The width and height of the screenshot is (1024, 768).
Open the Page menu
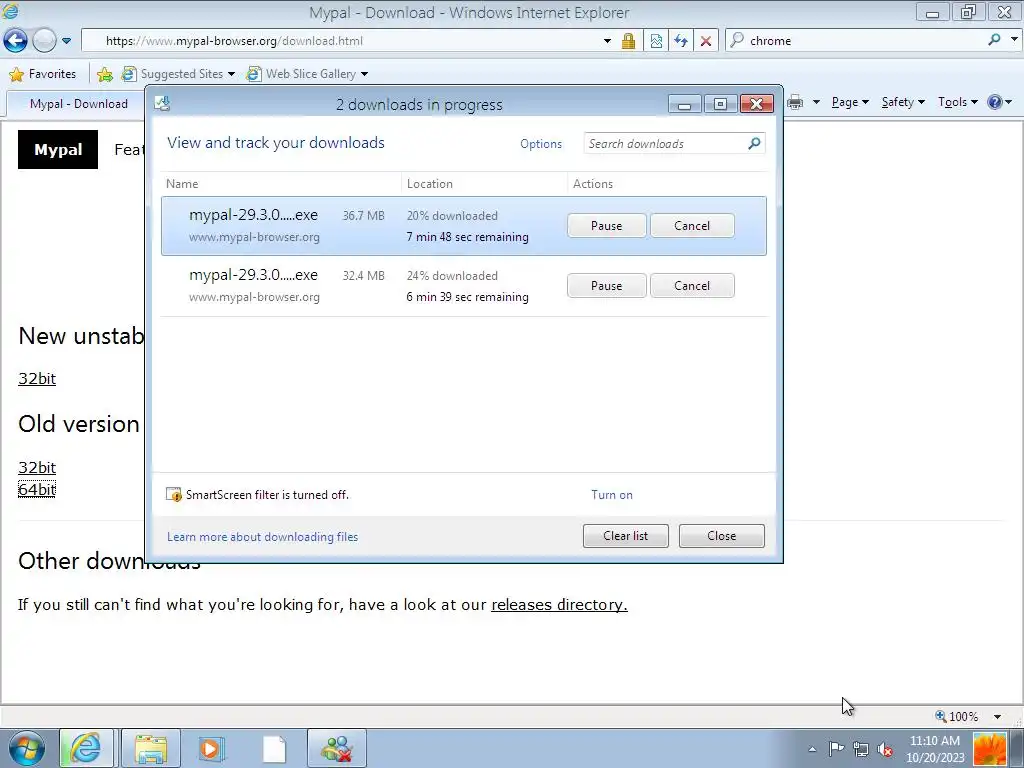[x=850, y=102]
